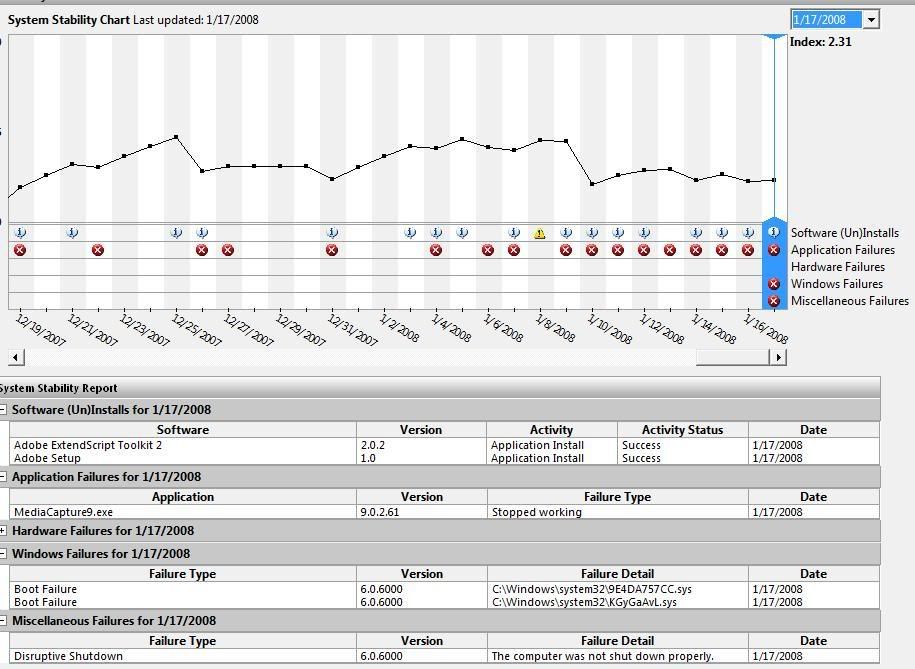Collapse the Software (Un)Installs section
This screenshot has height=669, width=915.
point(3,410)
